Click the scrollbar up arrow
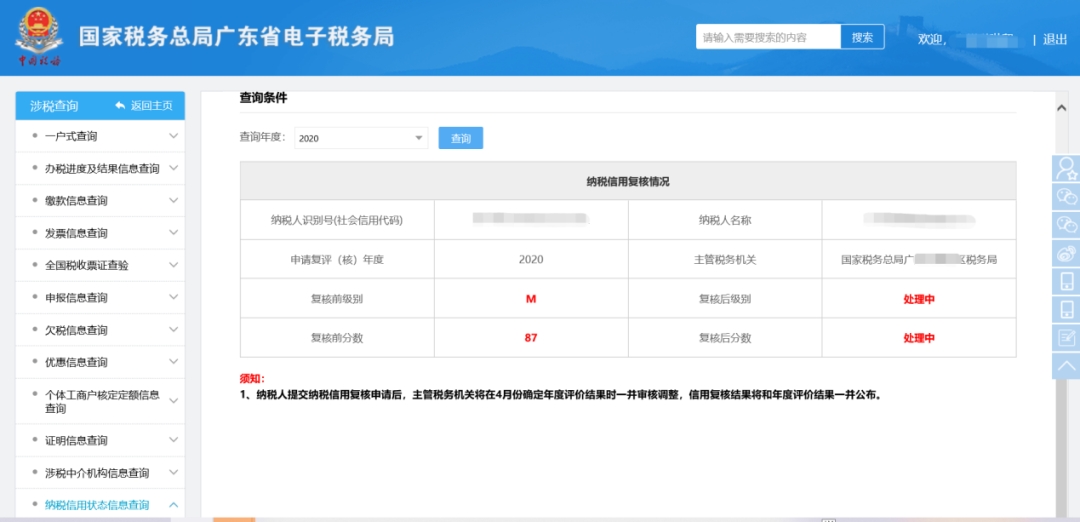The image size is (1080, 522). (1061, 107)
